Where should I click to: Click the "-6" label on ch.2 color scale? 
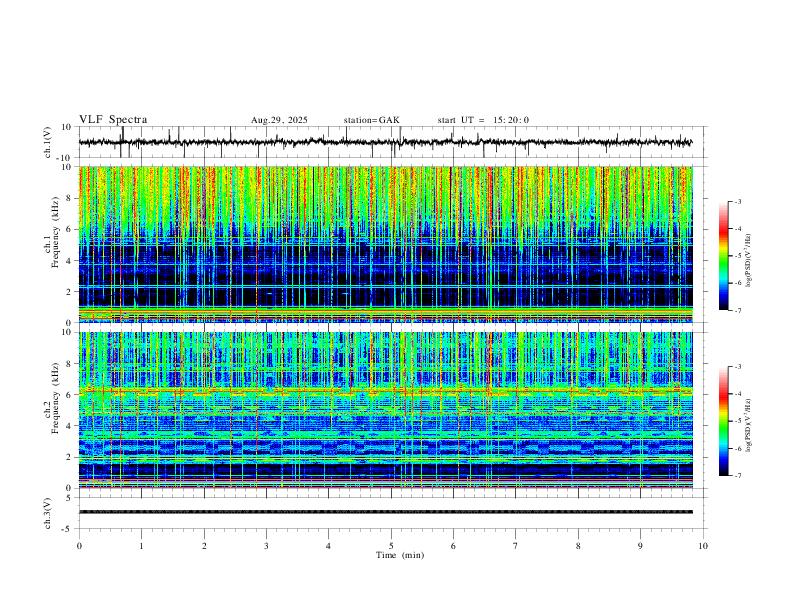click(x=738, y=448)
